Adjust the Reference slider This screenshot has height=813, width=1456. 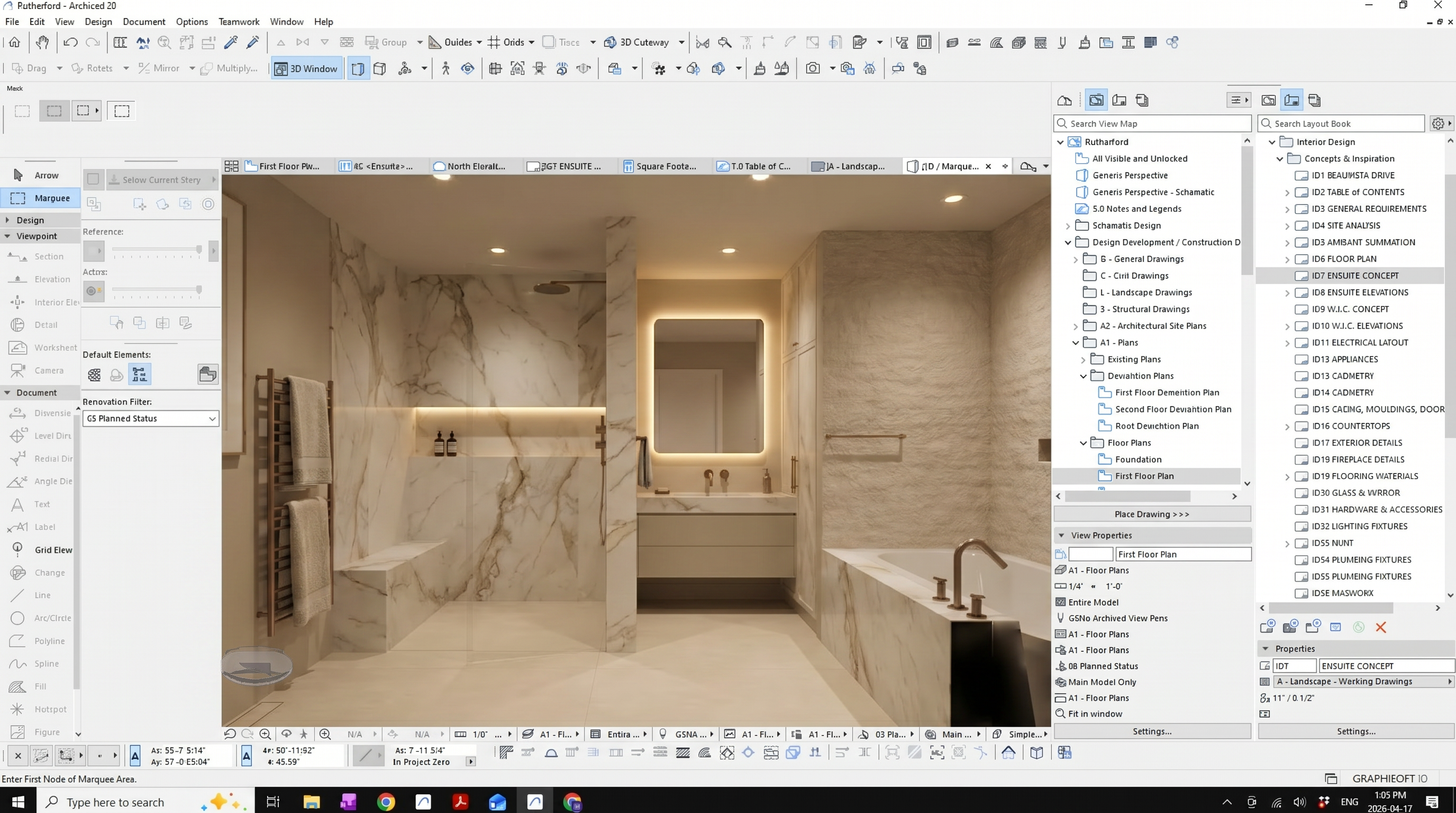click(198, 249)
